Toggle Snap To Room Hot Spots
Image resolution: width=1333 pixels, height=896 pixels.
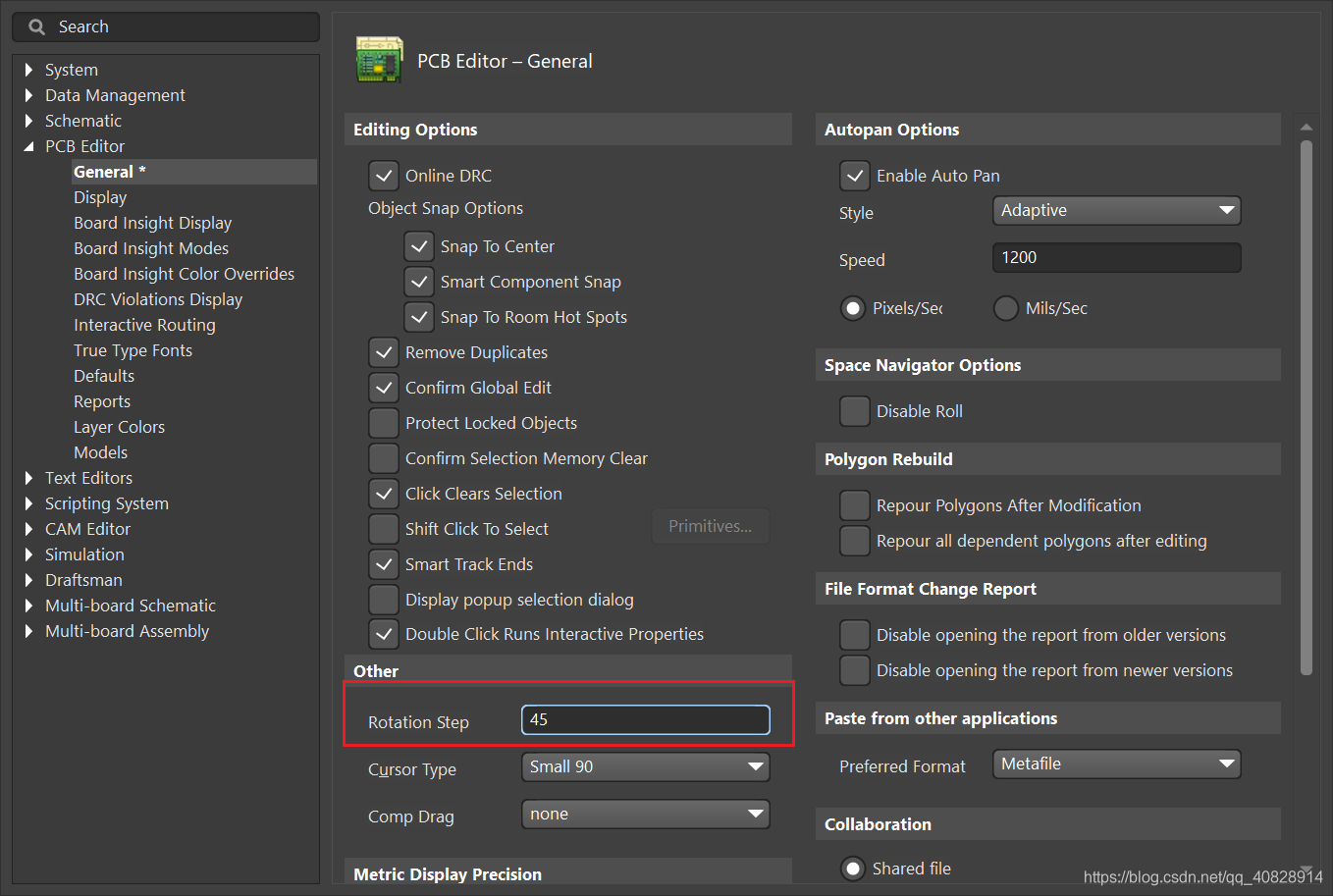pyautogui.click(x=419, y=317)
